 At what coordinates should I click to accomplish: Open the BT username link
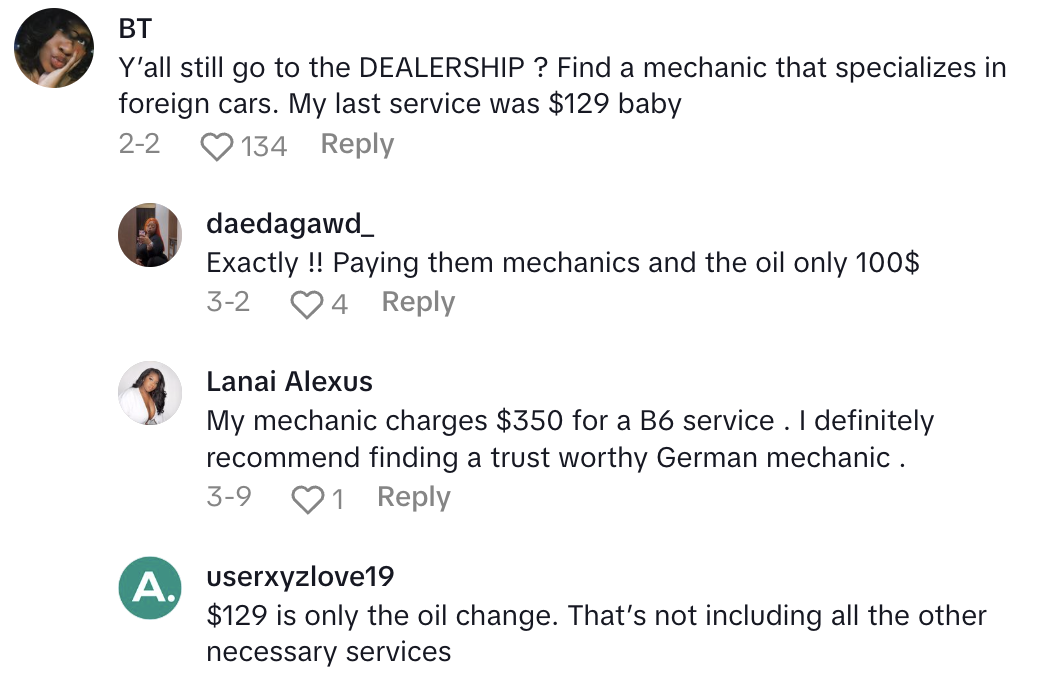pyautogui.click(x=135, y=26)
